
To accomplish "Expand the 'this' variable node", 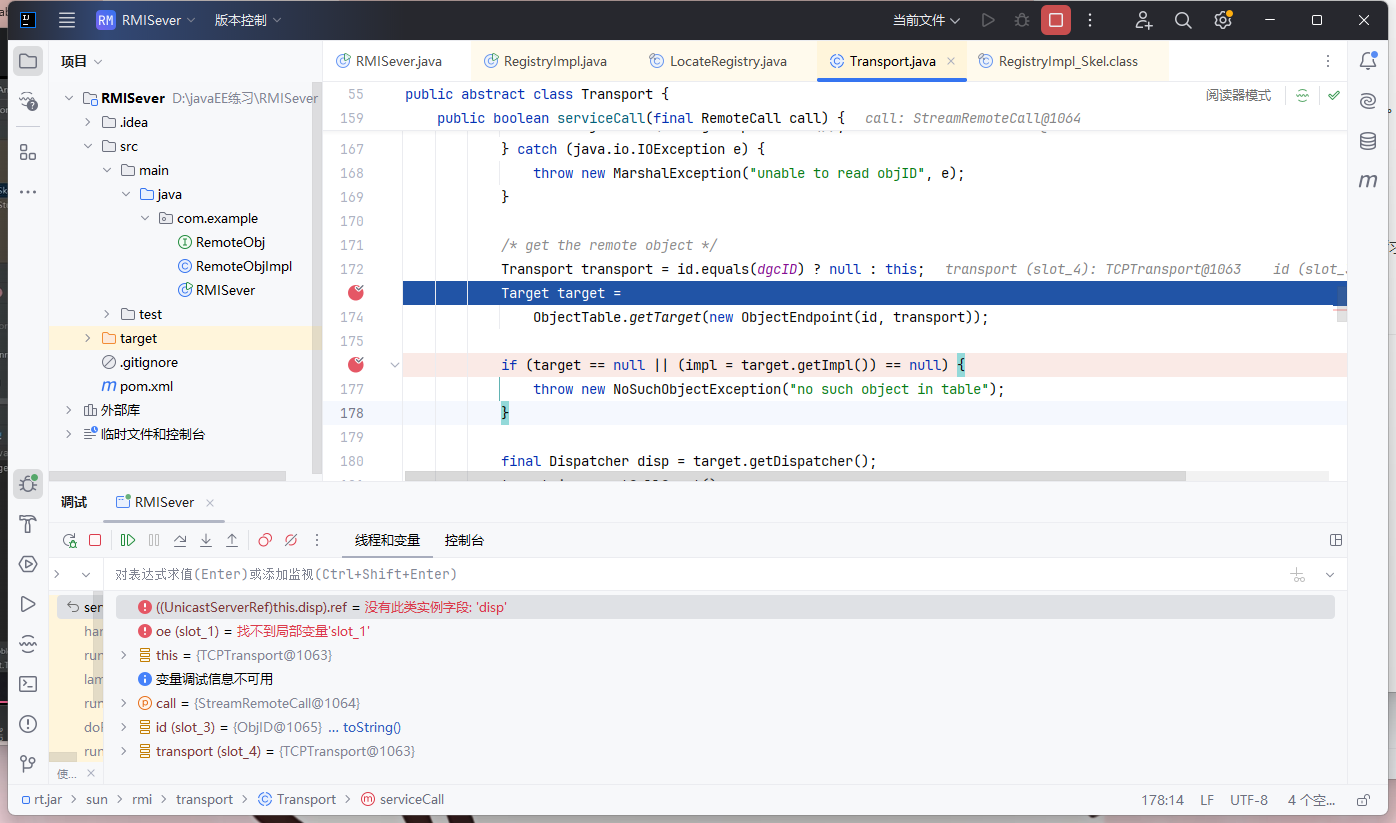I will point(124,655).
